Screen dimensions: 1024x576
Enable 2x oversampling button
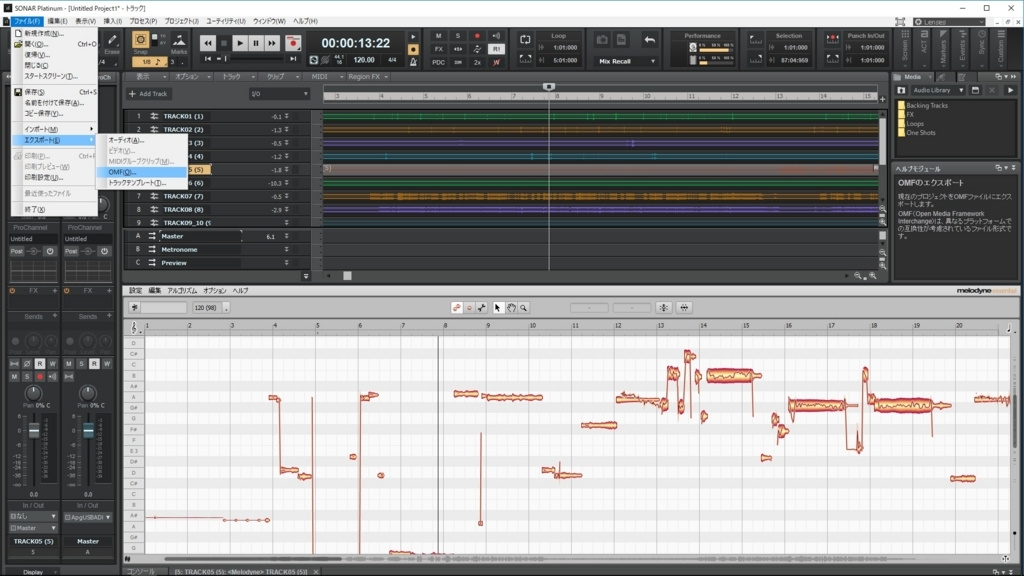click(x=477, y=62)
